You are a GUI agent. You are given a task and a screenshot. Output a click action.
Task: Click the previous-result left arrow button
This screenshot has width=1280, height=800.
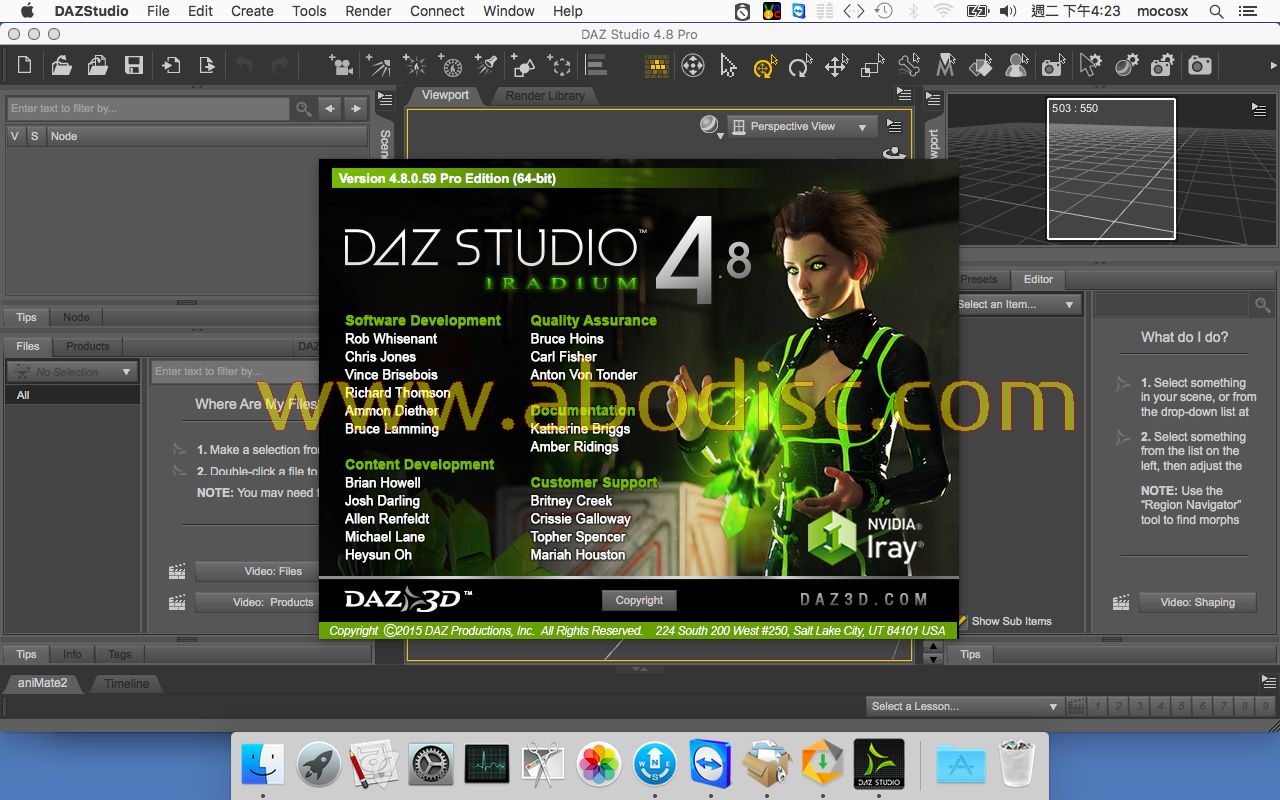pos(329,108)
